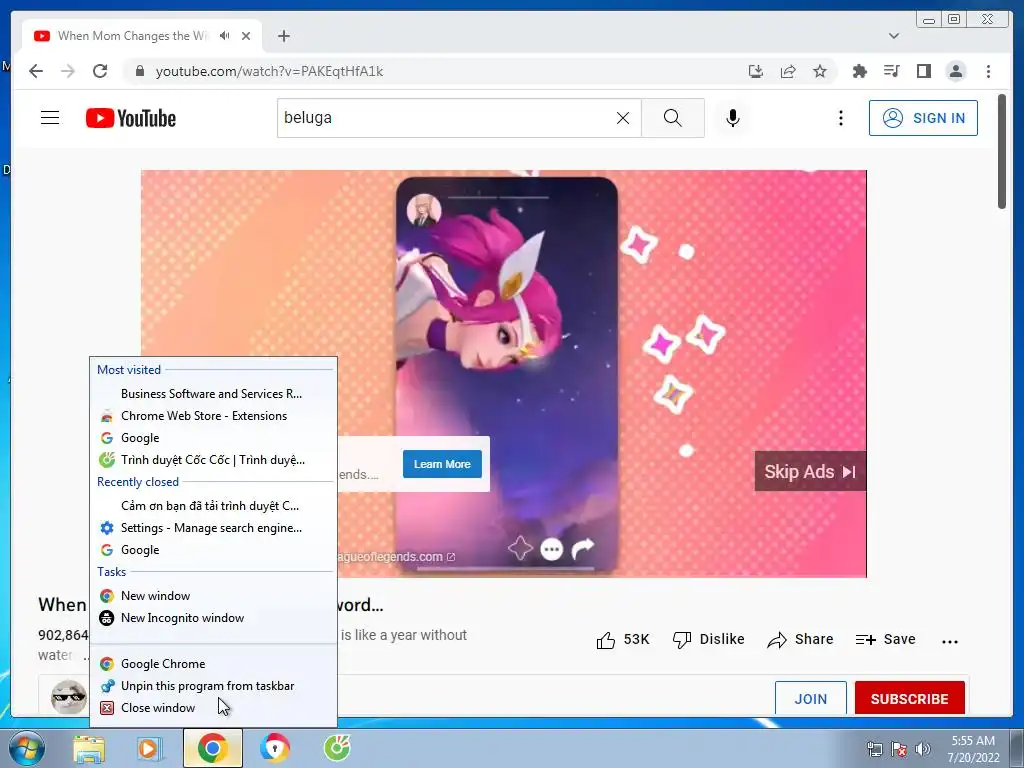Click the site lock icon in address bar
The height and width of the screenshot is (768, 1024).
(x=139, y=71)
